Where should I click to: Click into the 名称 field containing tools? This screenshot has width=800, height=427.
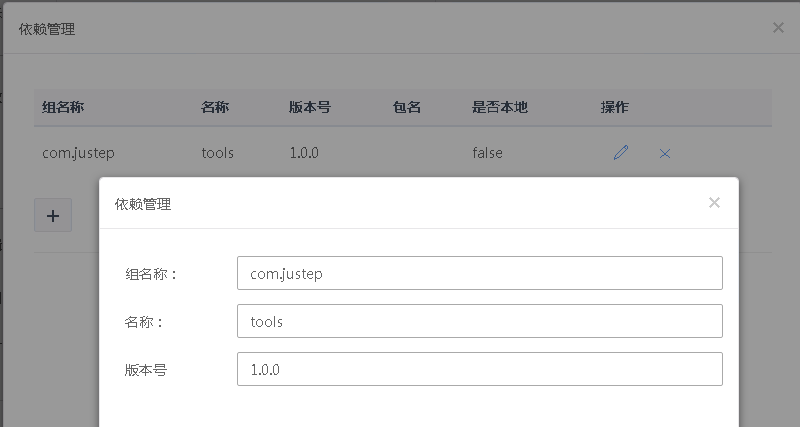coord(480,321)
